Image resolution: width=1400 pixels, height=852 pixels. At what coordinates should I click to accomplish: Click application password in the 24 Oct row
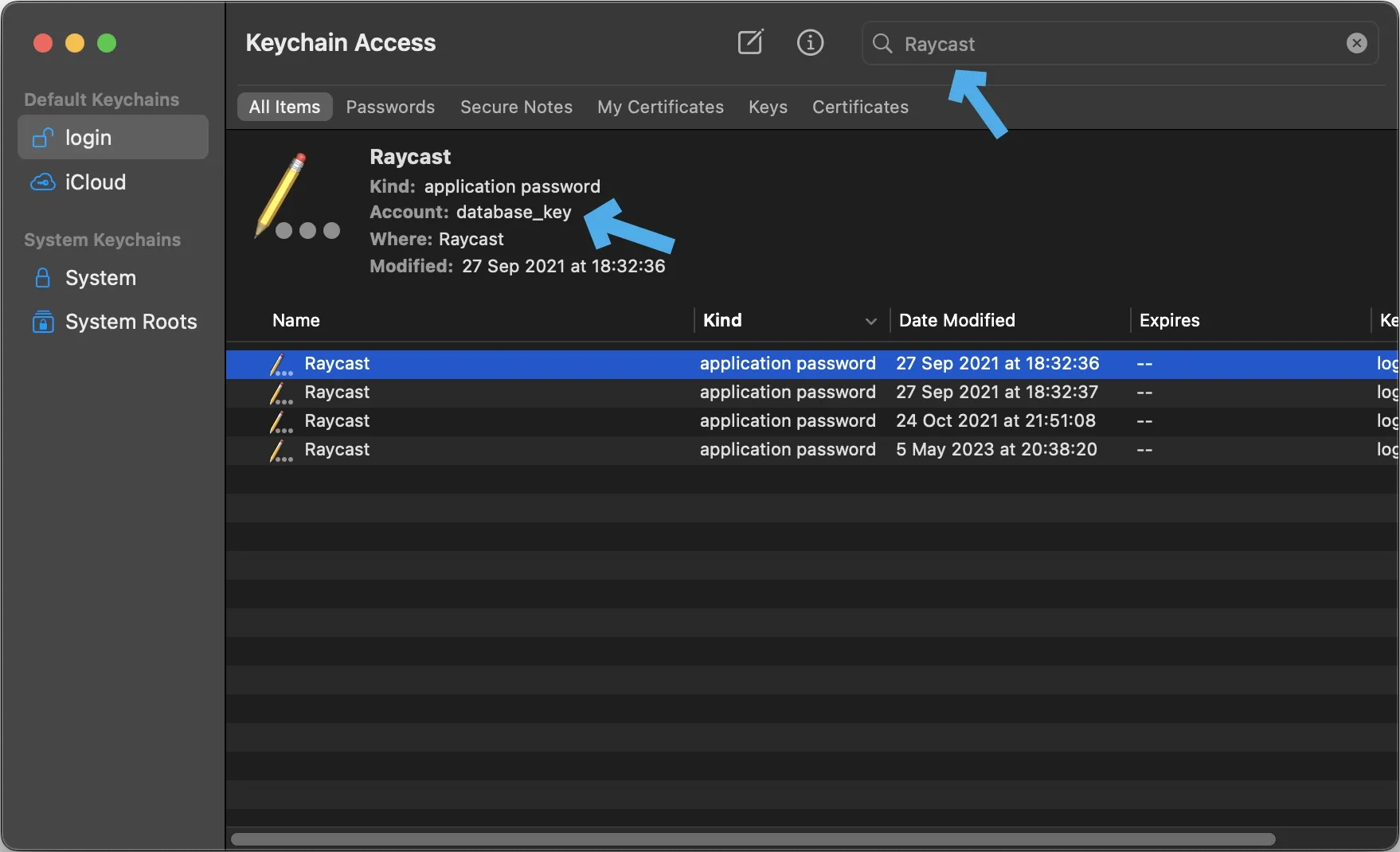click(x=788, y=420)
